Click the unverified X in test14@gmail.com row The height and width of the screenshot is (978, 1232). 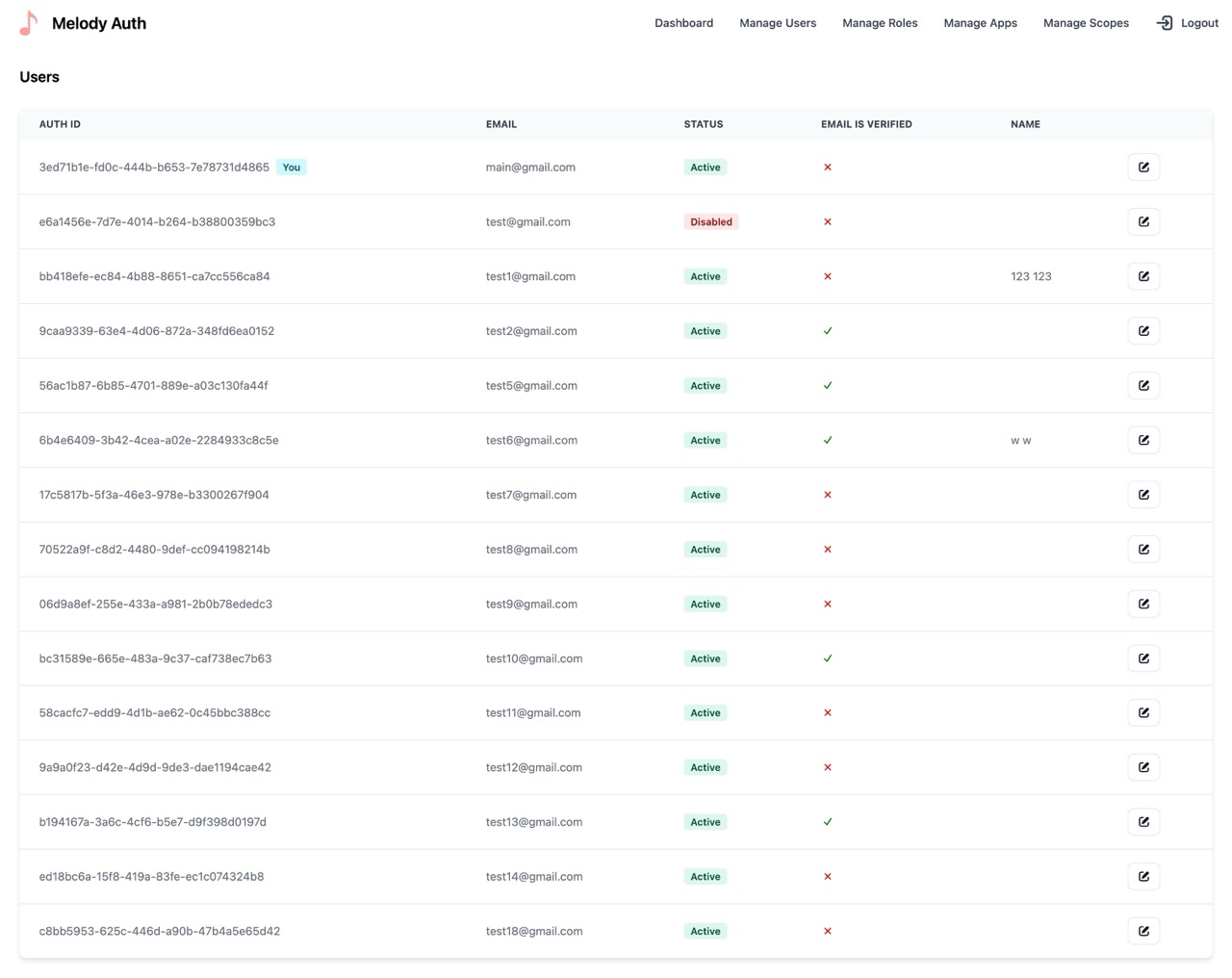click(828, 877)
